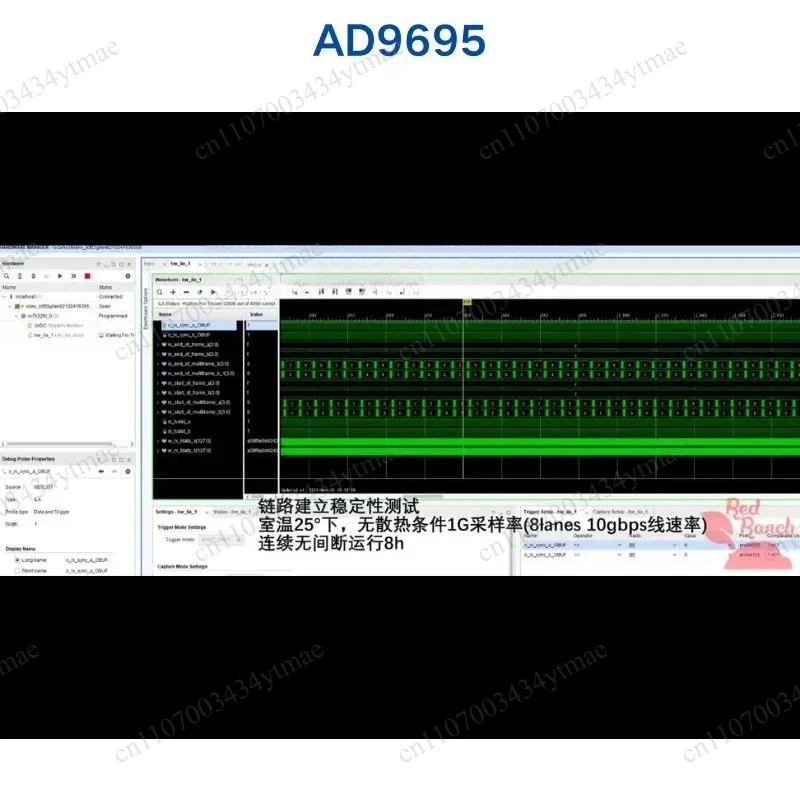The width and height of the screenshot is (800, 800).
Task: Expand all items in the Hardware panel
Action: click(x=33, y=276)
